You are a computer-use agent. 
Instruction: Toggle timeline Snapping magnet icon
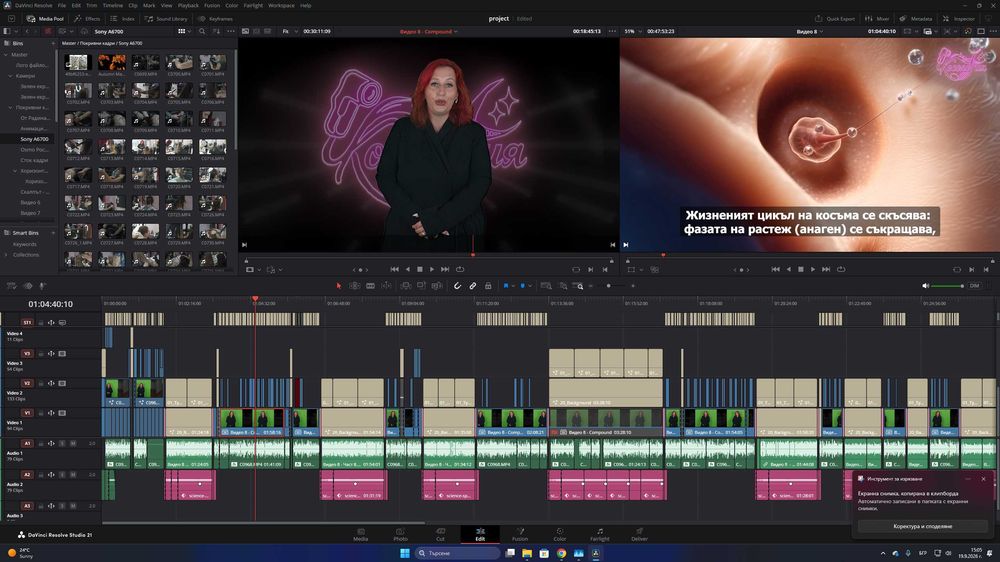pyautogui.click(x=457, y=286)
